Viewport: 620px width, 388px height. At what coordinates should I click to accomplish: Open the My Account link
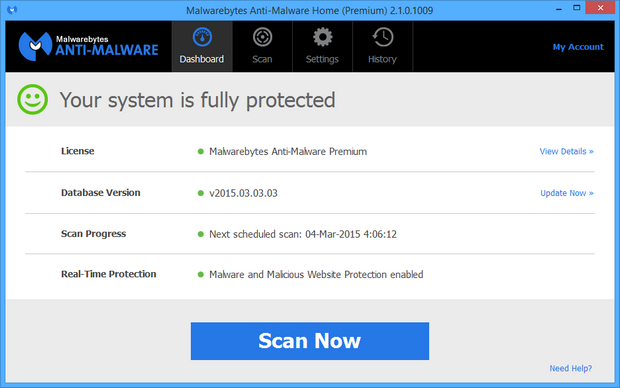pos(578,47)
